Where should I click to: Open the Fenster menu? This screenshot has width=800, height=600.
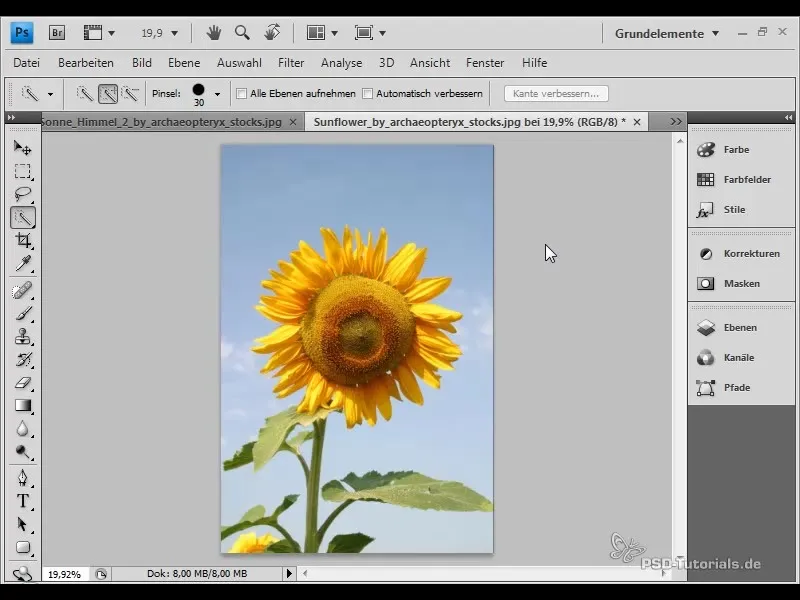tap(485, 63)
